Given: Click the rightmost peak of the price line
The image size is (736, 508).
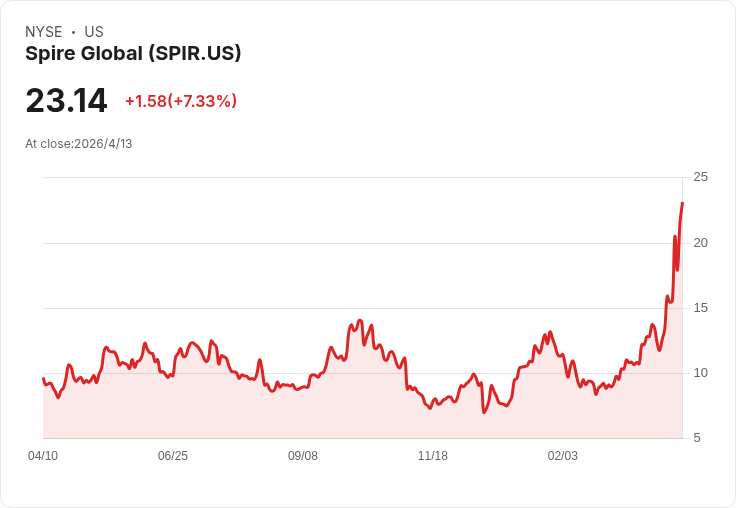Looking at the screenshot, I should point(682,204).
